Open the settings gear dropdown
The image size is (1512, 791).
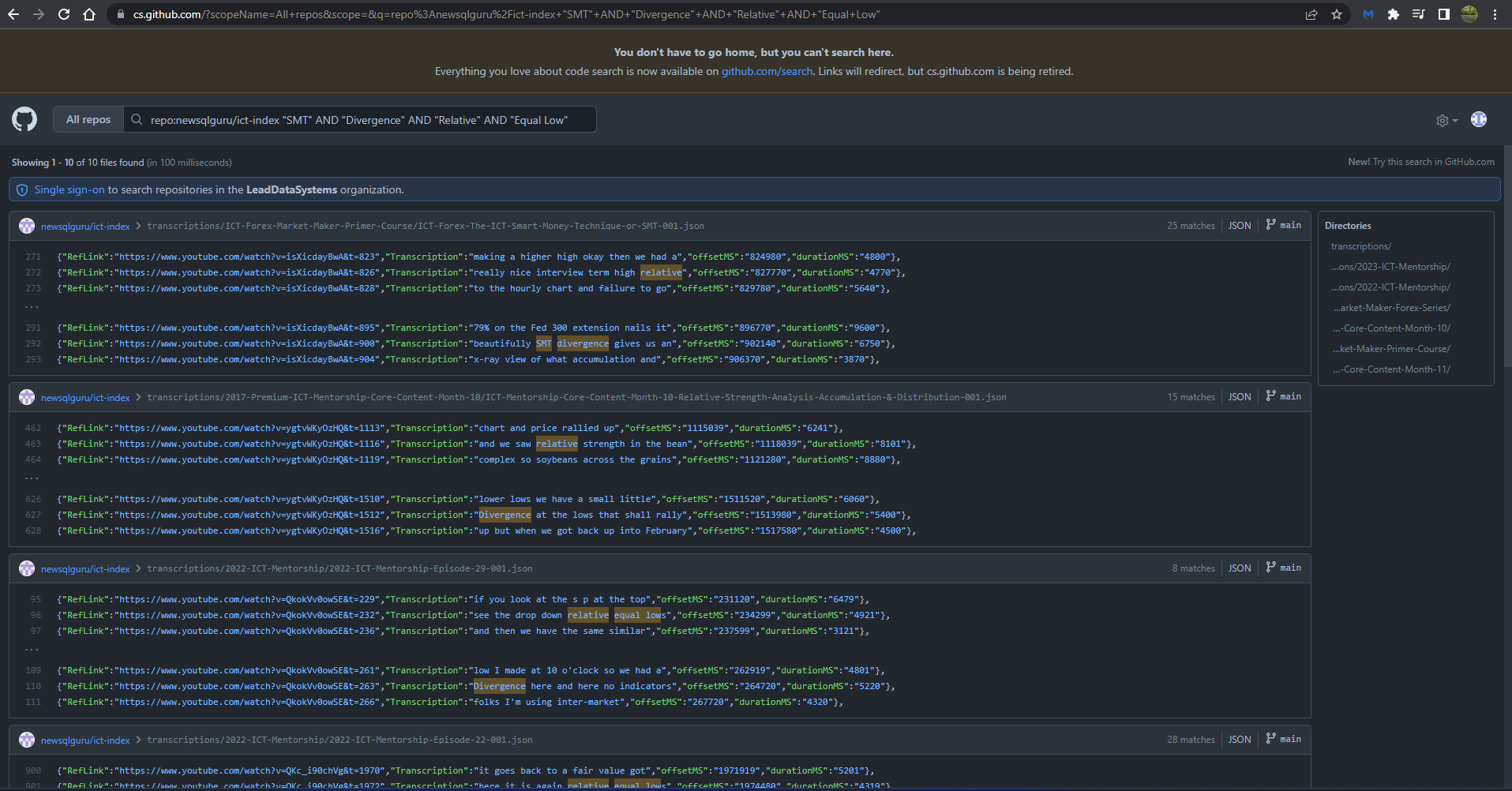coord(1446,120)
